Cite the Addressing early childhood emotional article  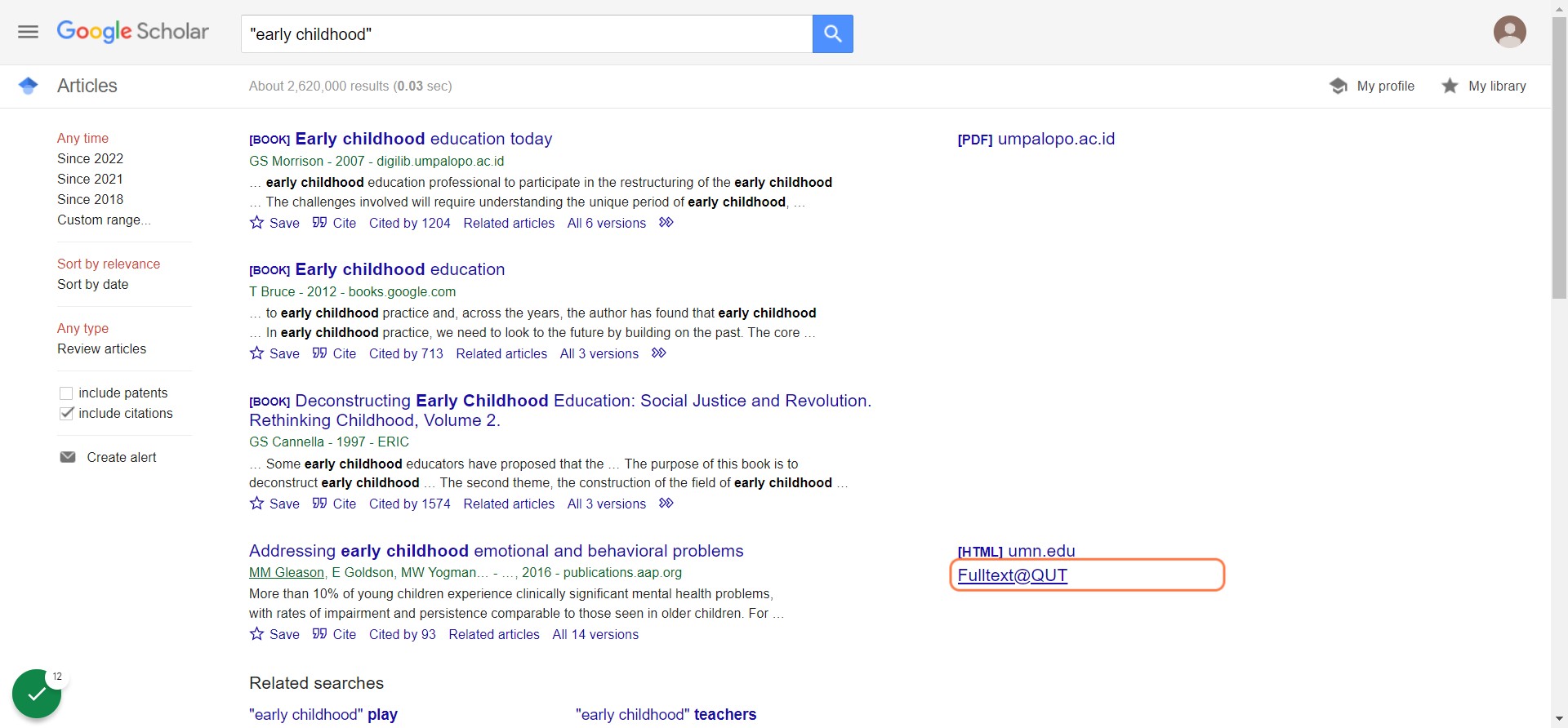tap(334, 634)
